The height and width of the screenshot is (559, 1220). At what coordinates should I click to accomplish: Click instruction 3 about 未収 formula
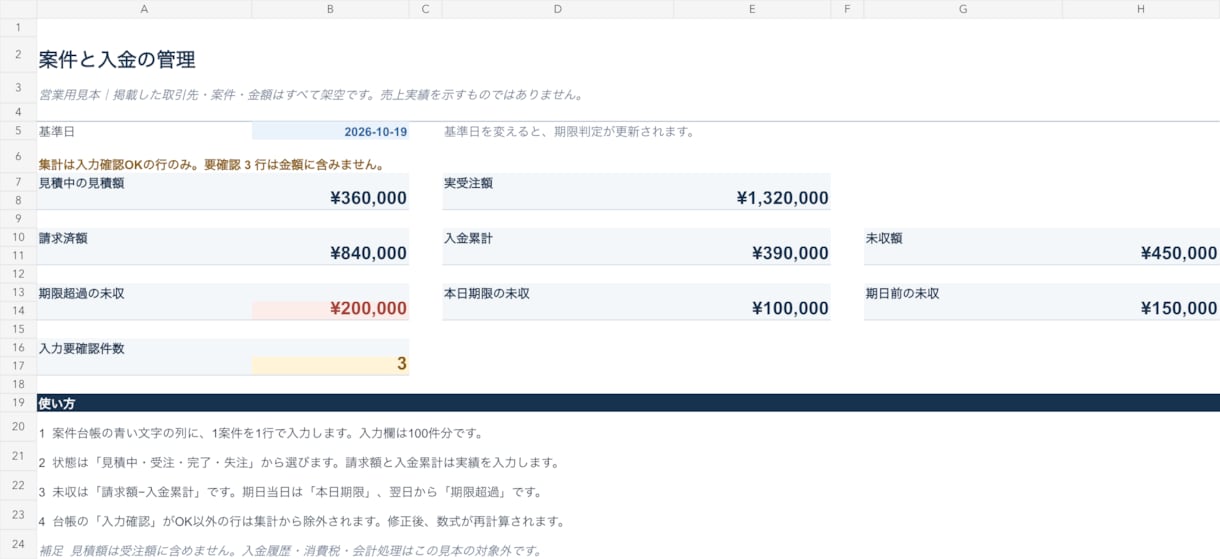[290, 492]
